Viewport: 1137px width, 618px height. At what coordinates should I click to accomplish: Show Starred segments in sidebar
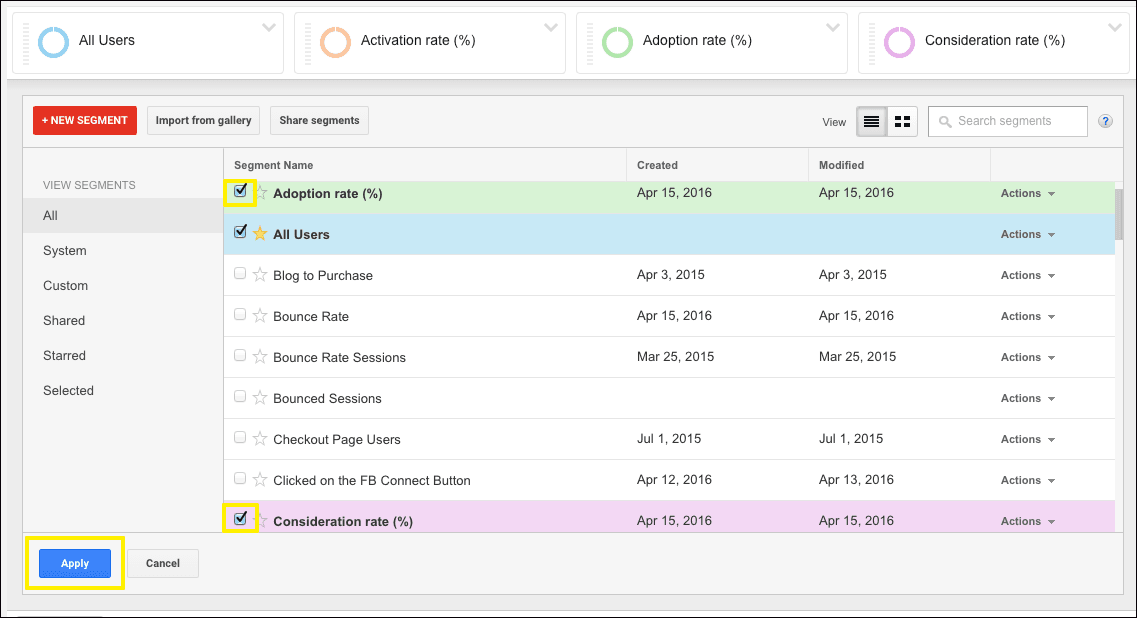point(64,356)
